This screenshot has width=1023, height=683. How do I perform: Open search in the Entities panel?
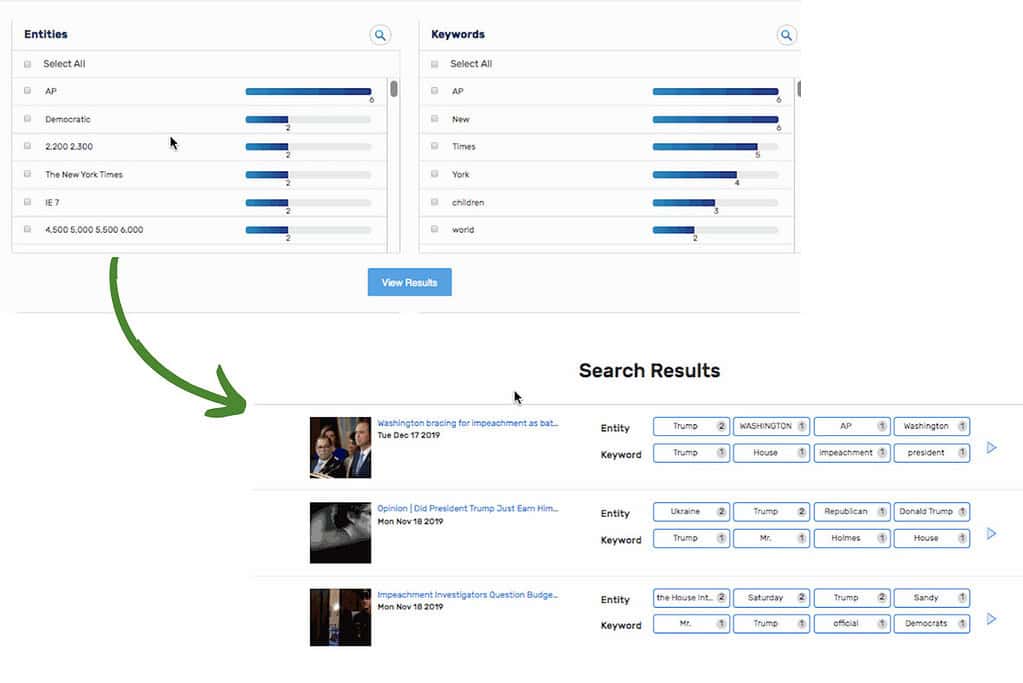379,35
